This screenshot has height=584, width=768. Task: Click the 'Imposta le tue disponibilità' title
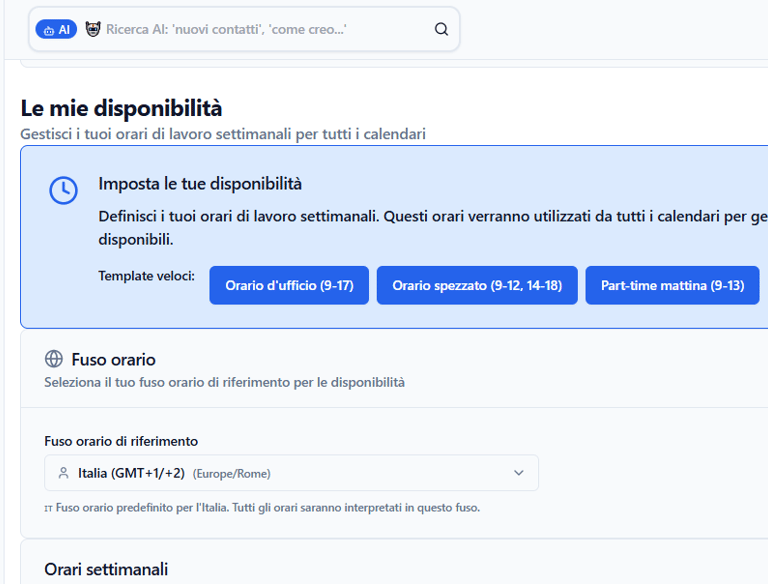coord(200,184)
